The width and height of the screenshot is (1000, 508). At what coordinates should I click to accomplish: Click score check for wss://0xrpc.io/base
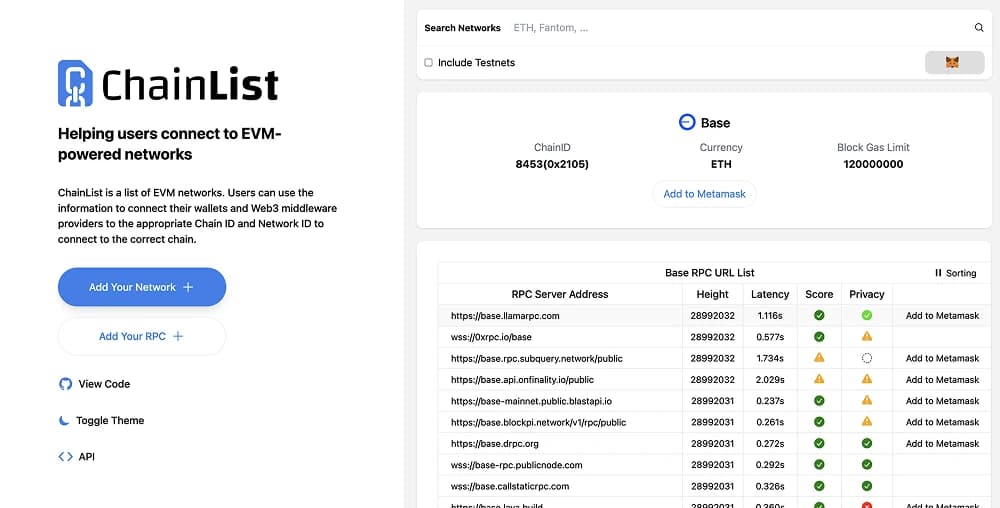click(x=819, y=337)
